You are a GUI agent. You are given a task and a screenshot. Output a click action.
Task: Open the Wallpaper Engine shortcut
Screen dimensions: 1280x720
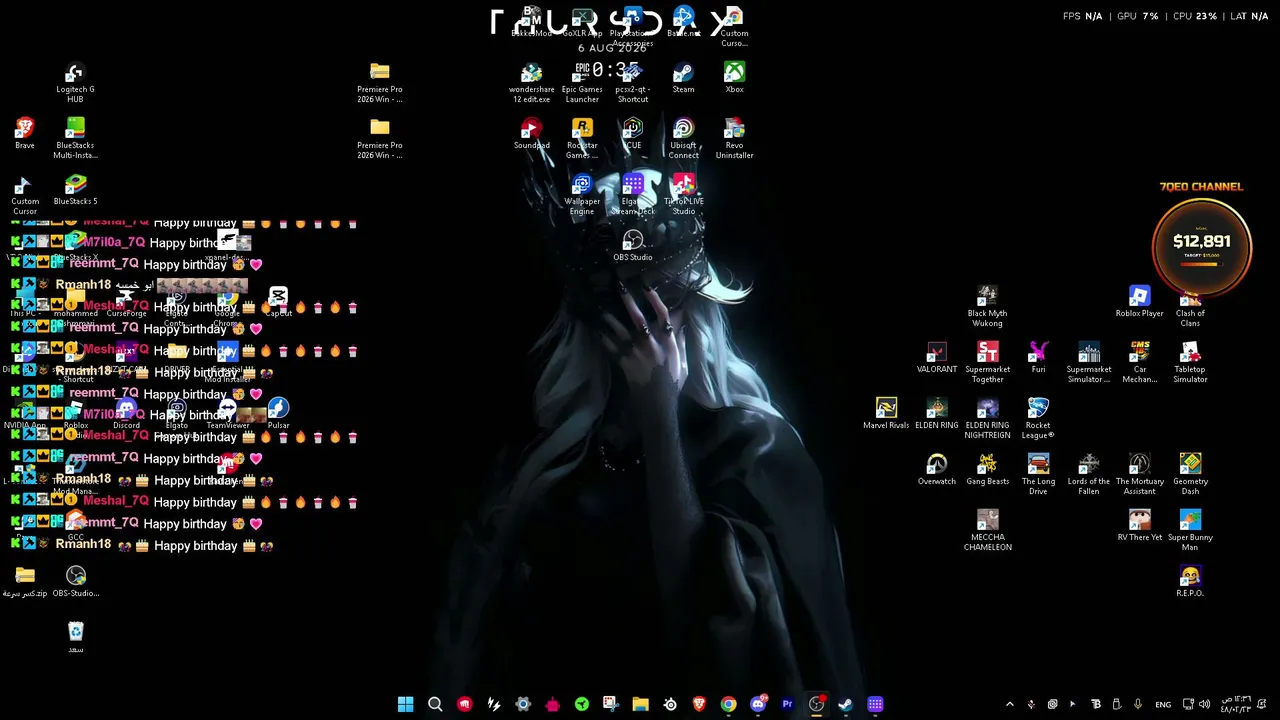pyautogui.click(x=582, y=195)
